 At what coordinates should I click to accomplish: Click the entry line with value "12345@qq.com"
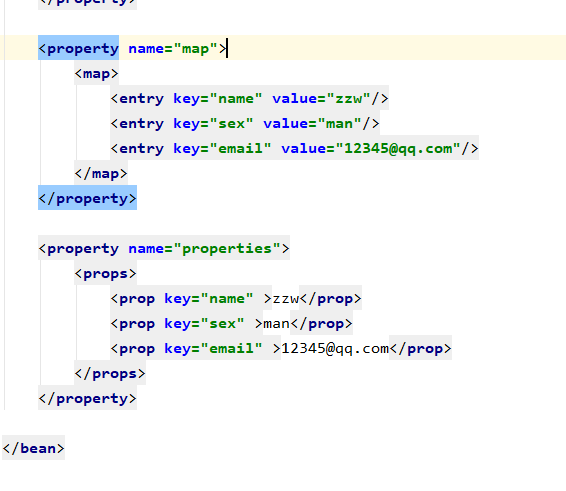click(295, 148)
